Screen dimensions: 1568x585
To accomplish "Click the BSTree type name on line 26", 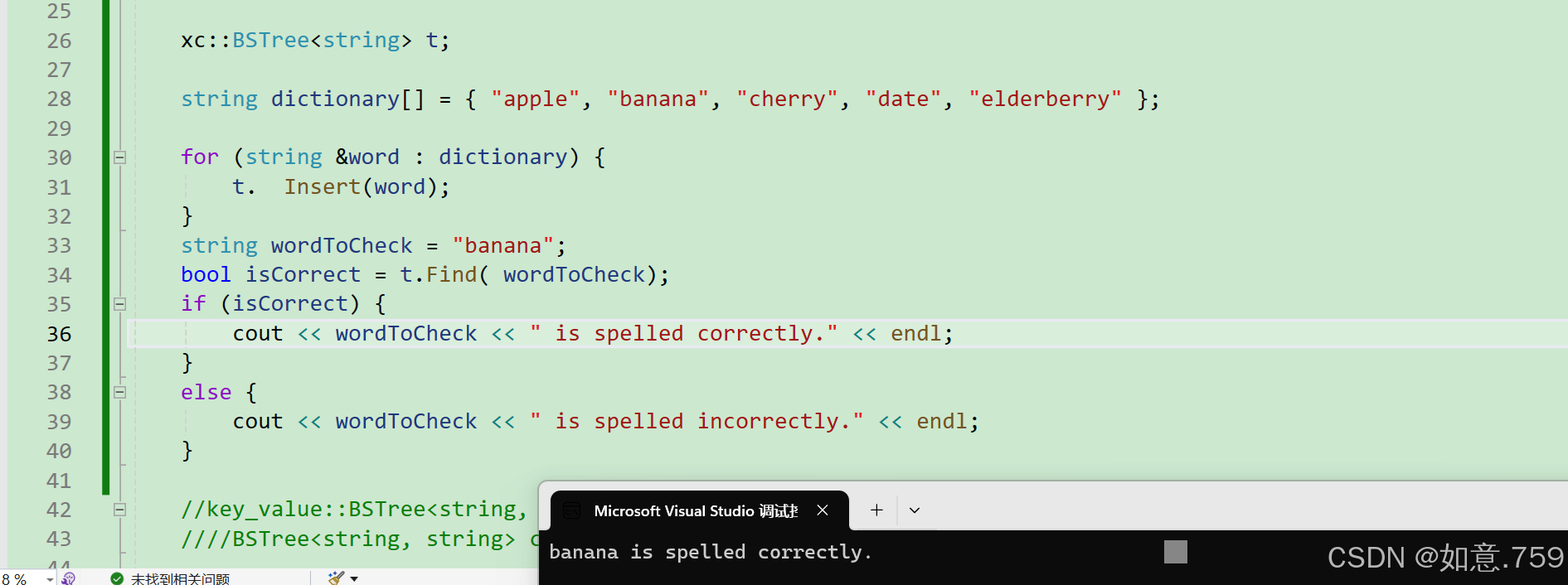I will pos(270,41).
